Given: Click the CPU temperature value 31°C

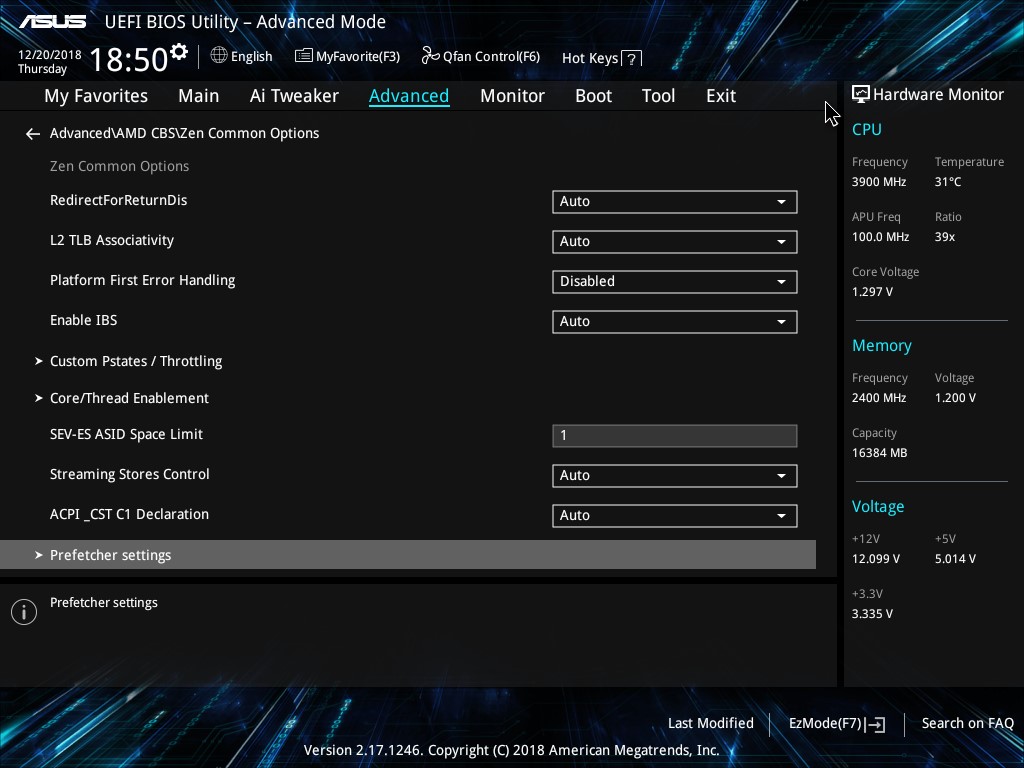Looking at the screenshot, I should [948, 182].
